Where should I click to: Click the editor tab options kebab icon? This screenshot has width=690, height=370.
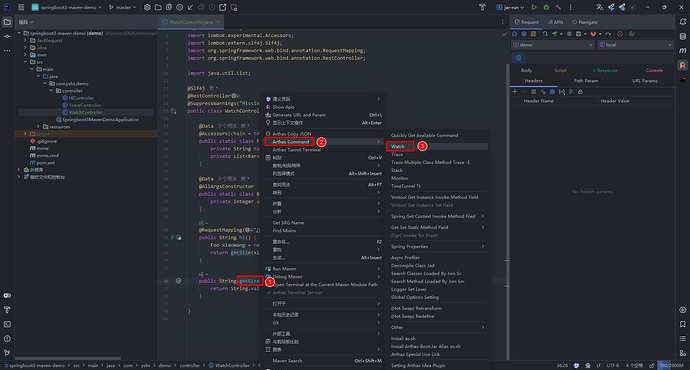click(x=503, y=22)
